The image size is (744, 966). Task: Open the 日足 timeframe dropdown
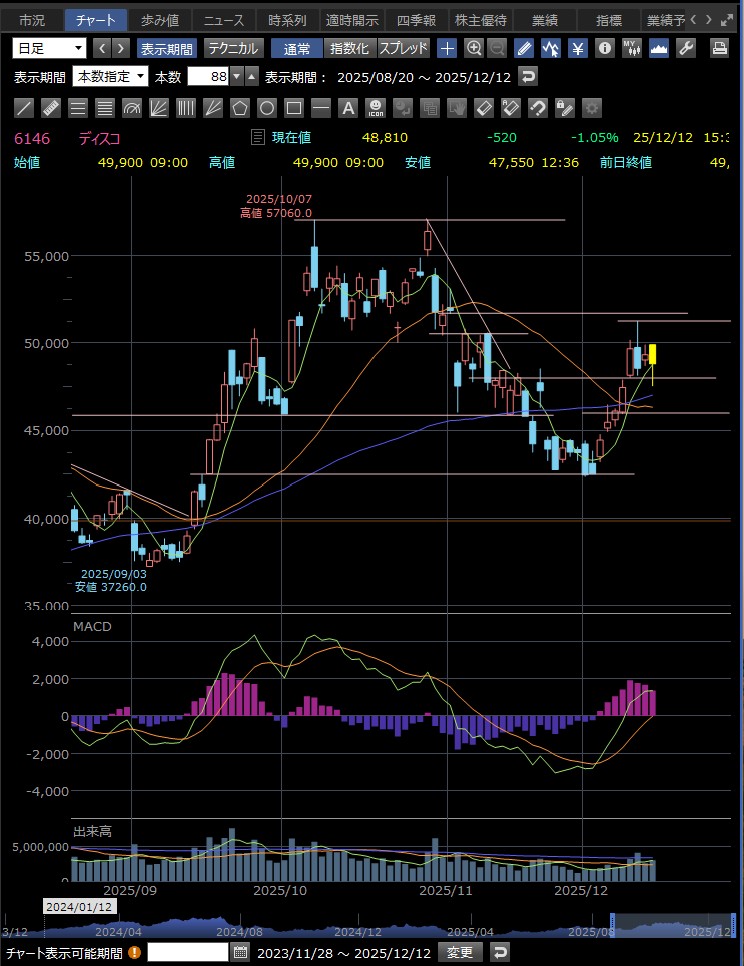(x=50, y=48)
